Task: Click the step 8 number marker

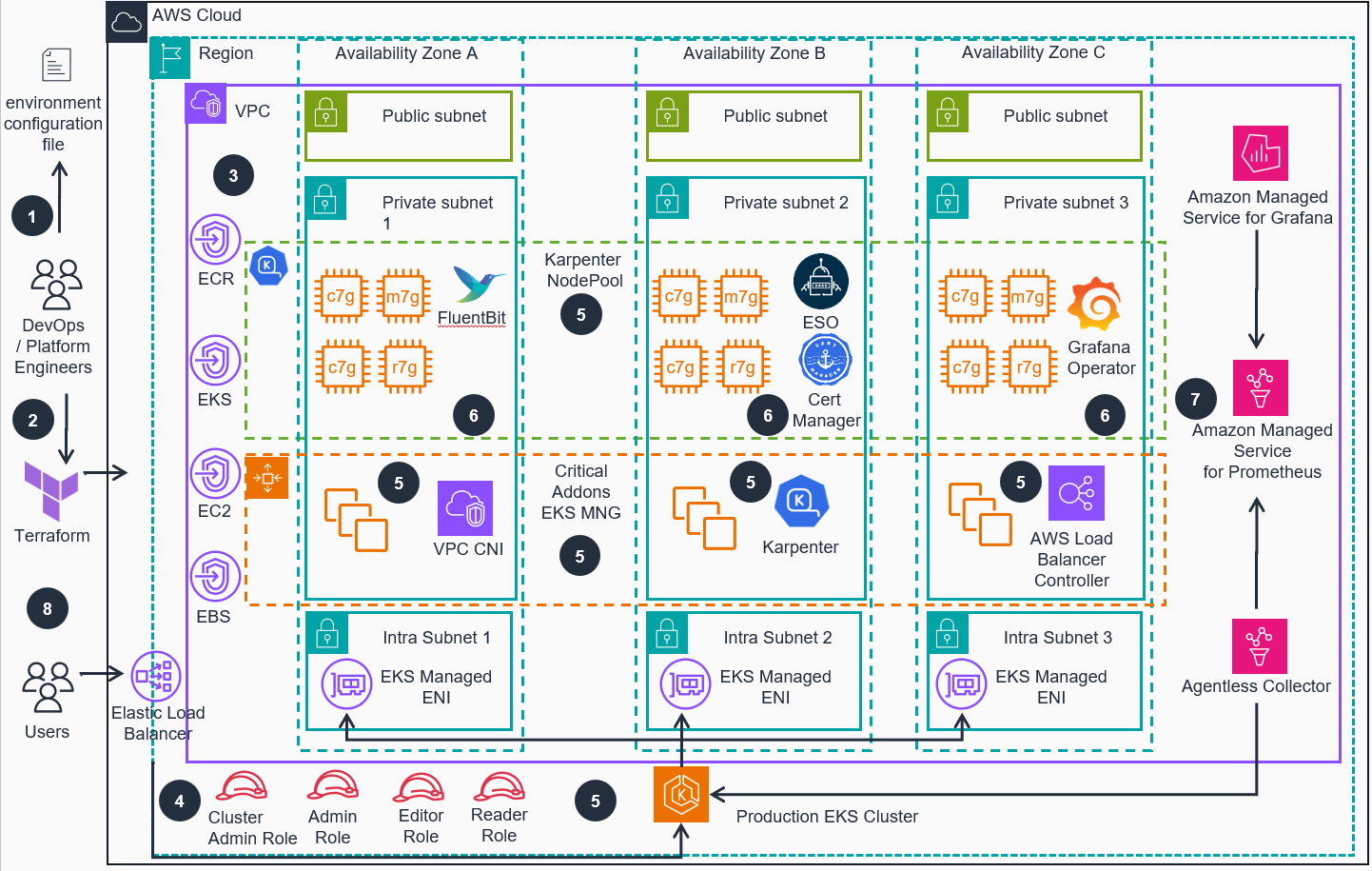Action: pos(47,608)
